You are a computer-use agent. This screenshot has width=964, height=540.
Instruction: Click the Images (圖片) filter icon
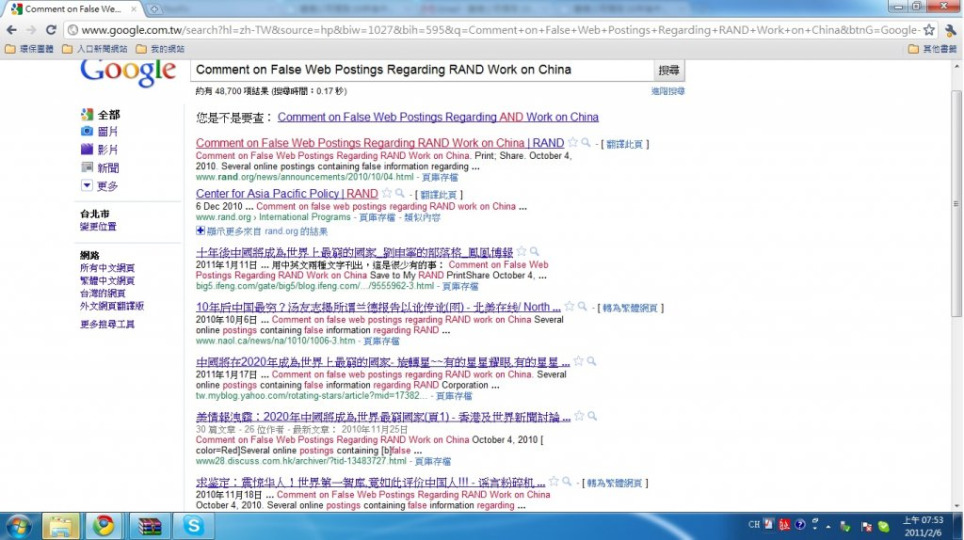[x=87, y=132]
